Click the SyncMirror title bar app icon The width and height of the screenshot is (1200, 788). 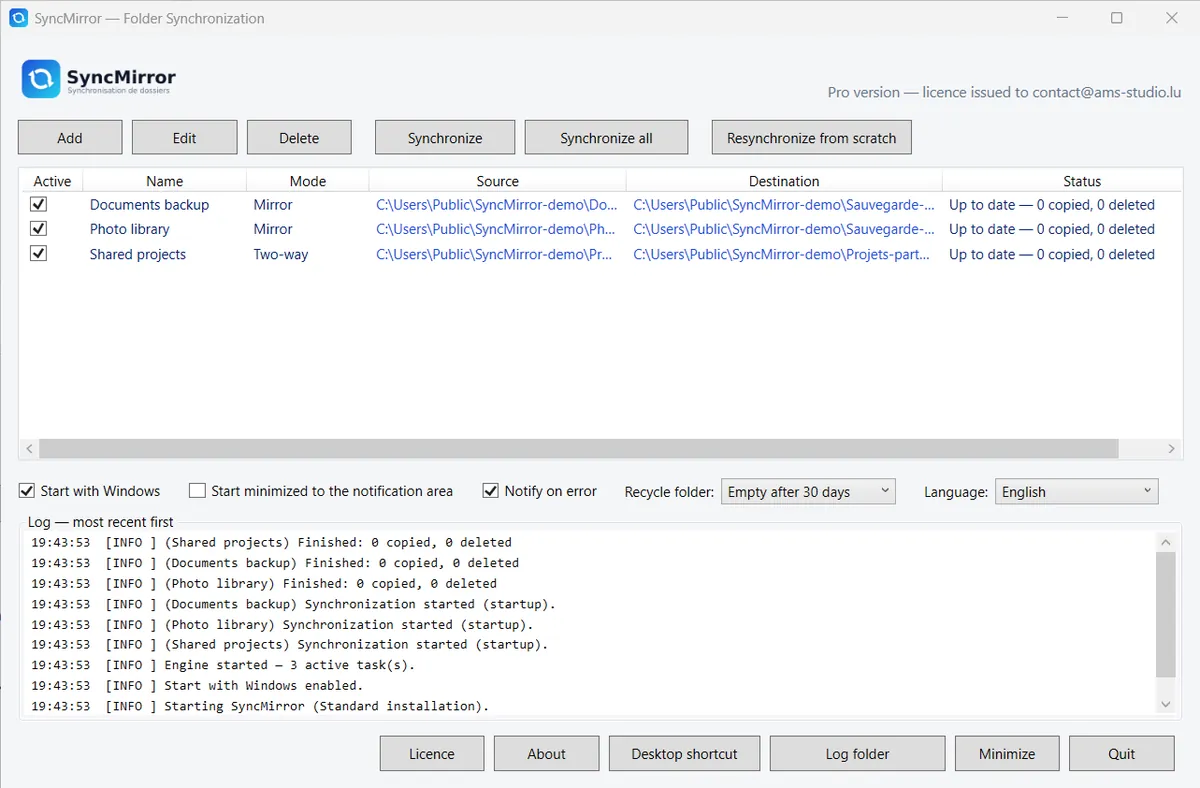tap(18, 18)
